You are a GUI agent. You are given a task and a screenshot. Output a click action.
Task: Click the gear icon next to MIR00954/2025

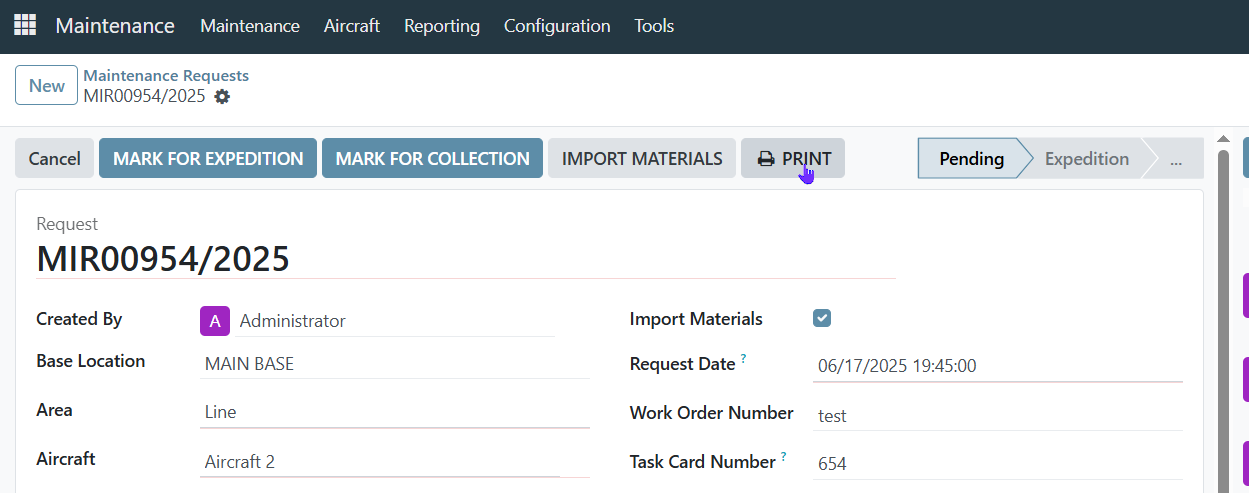(222, 97)
